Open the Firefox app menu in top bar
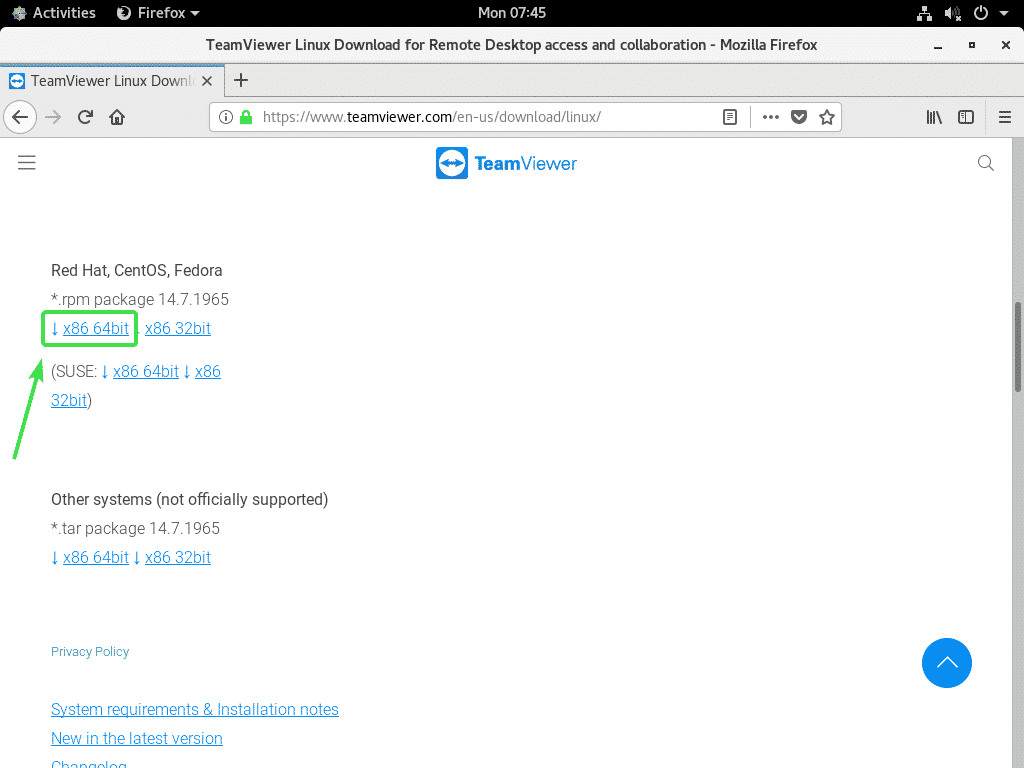The height and width of the screenshot is (768, 1024). [158, 13]
